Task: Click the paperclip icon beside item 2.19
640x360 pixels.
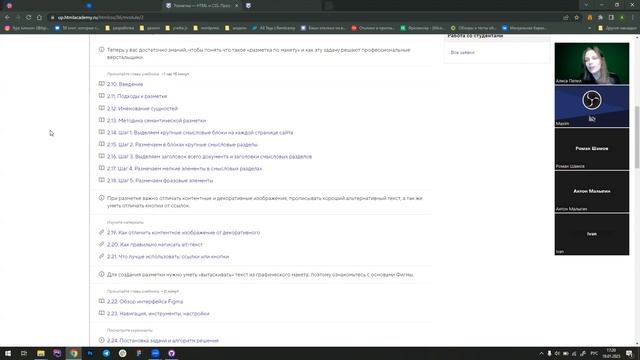Action: pyautogui.click(x=101, y=232)
